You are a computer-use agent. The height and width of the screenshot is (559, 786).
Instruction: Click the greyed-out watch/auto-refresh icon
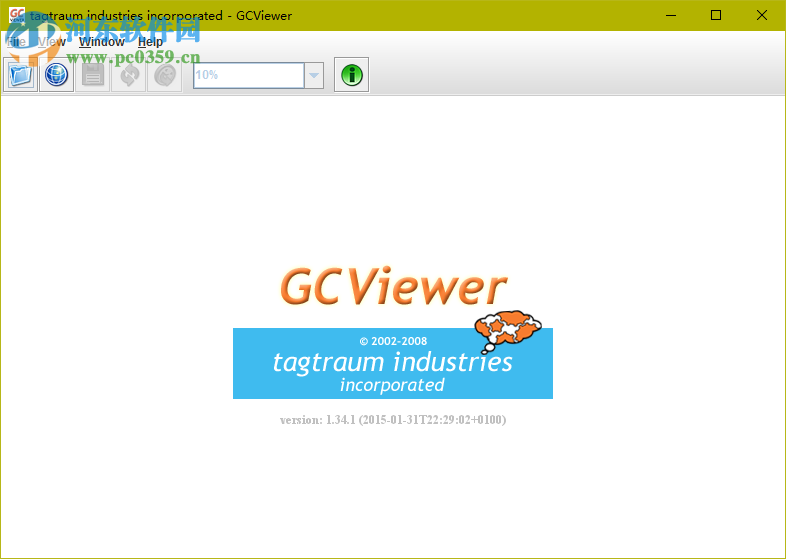[165, 75]
